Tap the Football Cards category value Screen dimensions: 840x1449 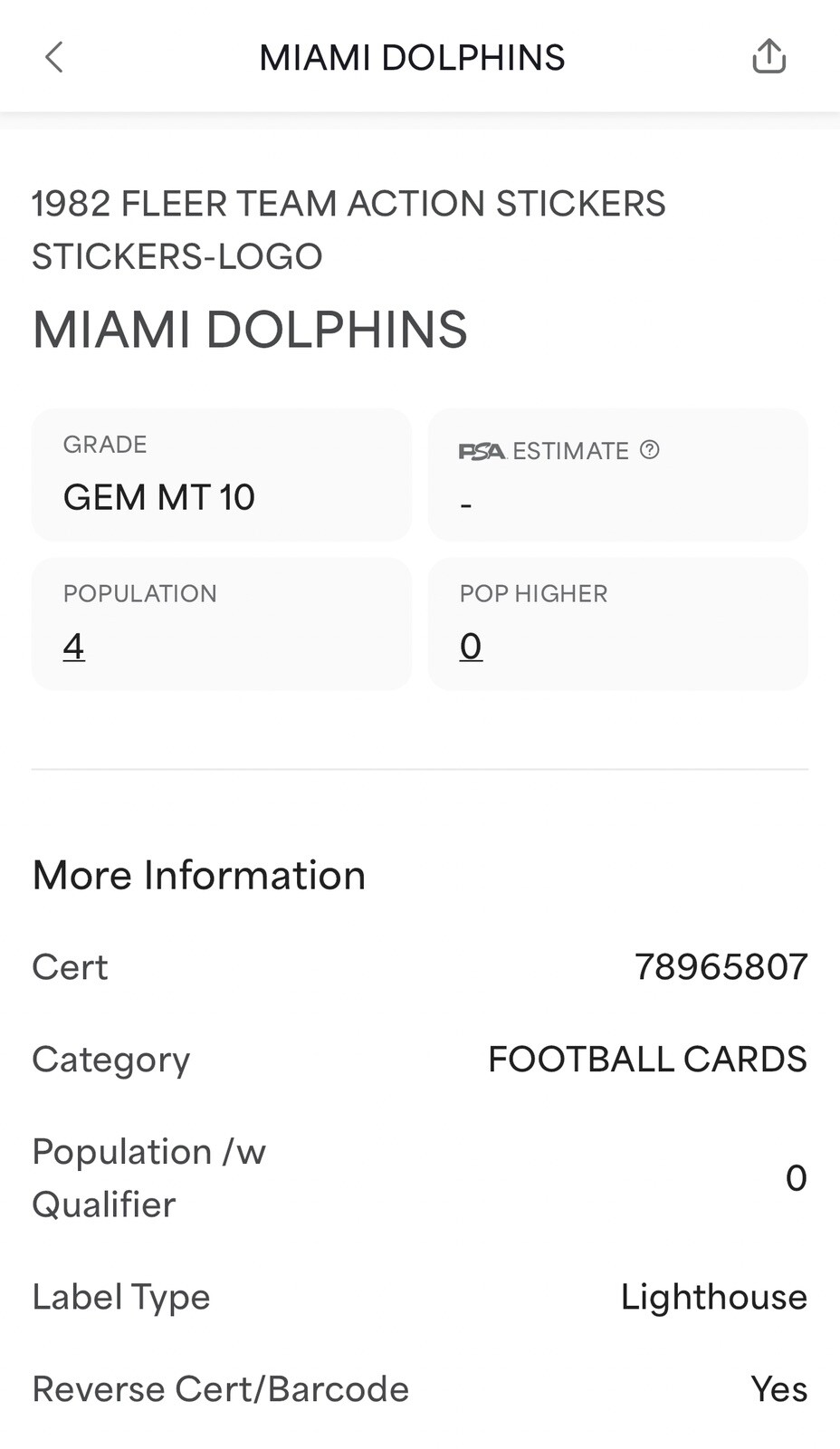[x=647, y=1059]
